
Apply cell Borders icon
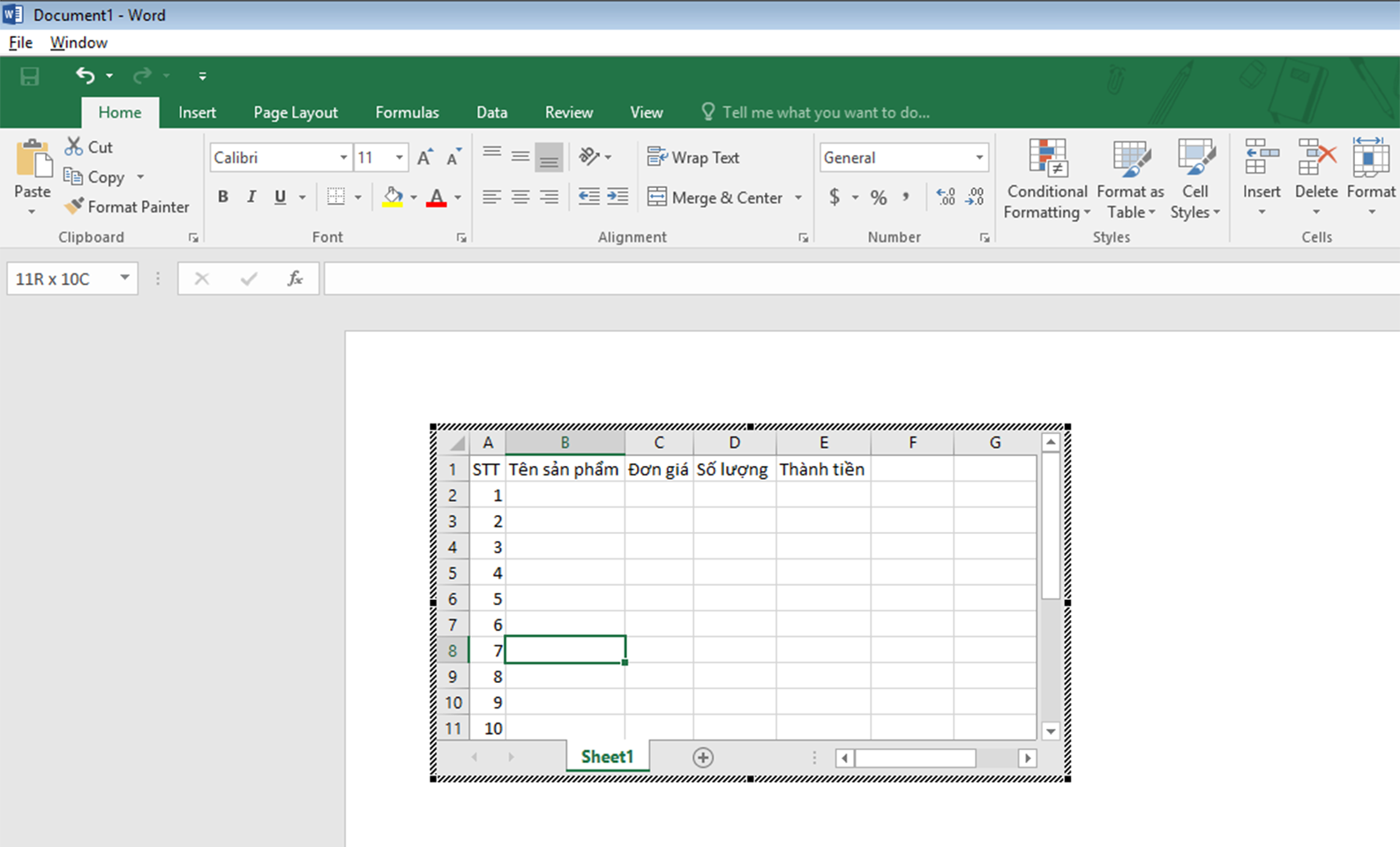pos(336,197)
